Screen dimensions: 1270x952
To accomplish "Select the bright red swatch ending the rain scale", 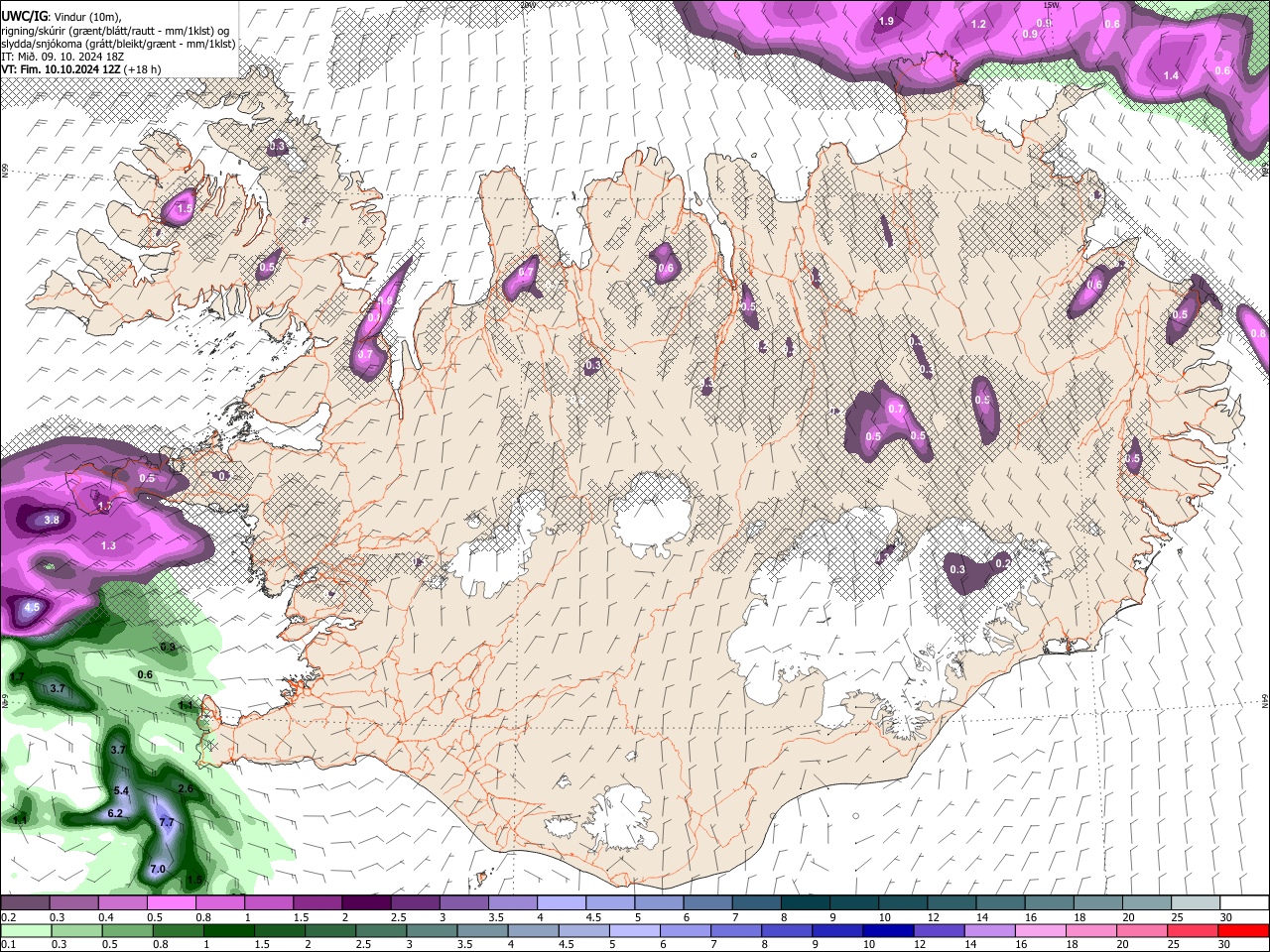I will pos(1242,930).
